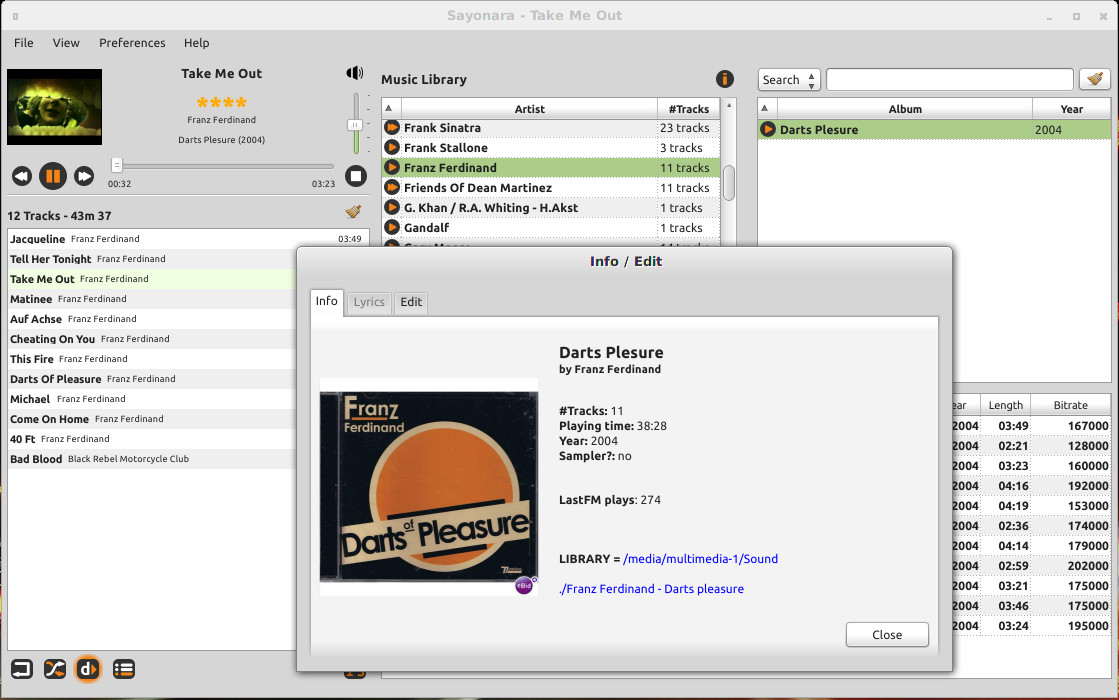Mute audio with the speaker icon
Viewport: 1119px width, 700px height.
[355, 73]
